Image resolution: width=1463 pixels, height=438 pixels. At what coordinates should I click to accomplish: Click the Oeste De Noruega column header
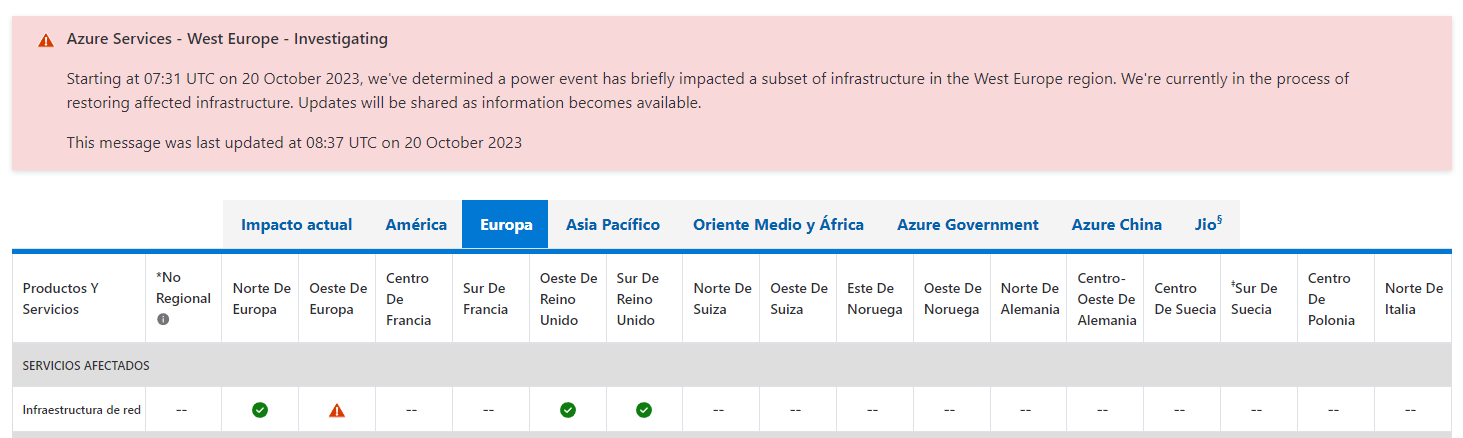pos(952,299)
